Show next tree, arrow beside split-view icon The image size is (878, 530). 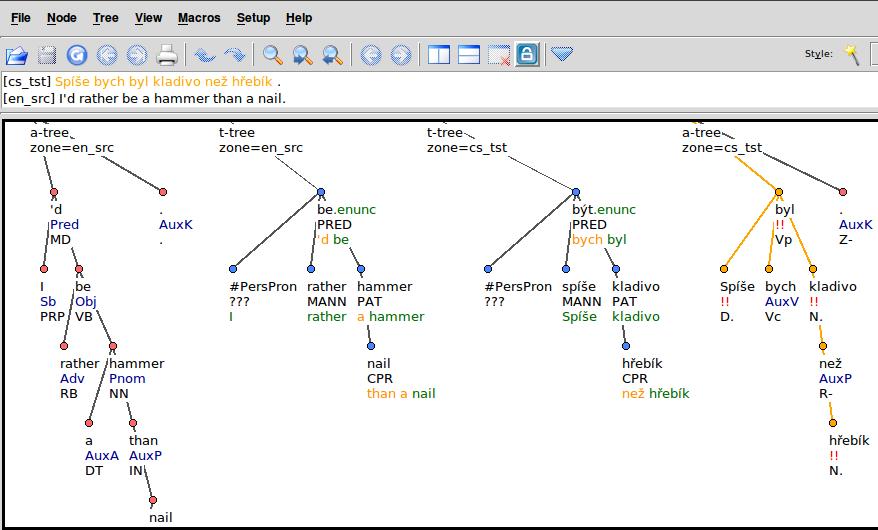pos(400,55)
